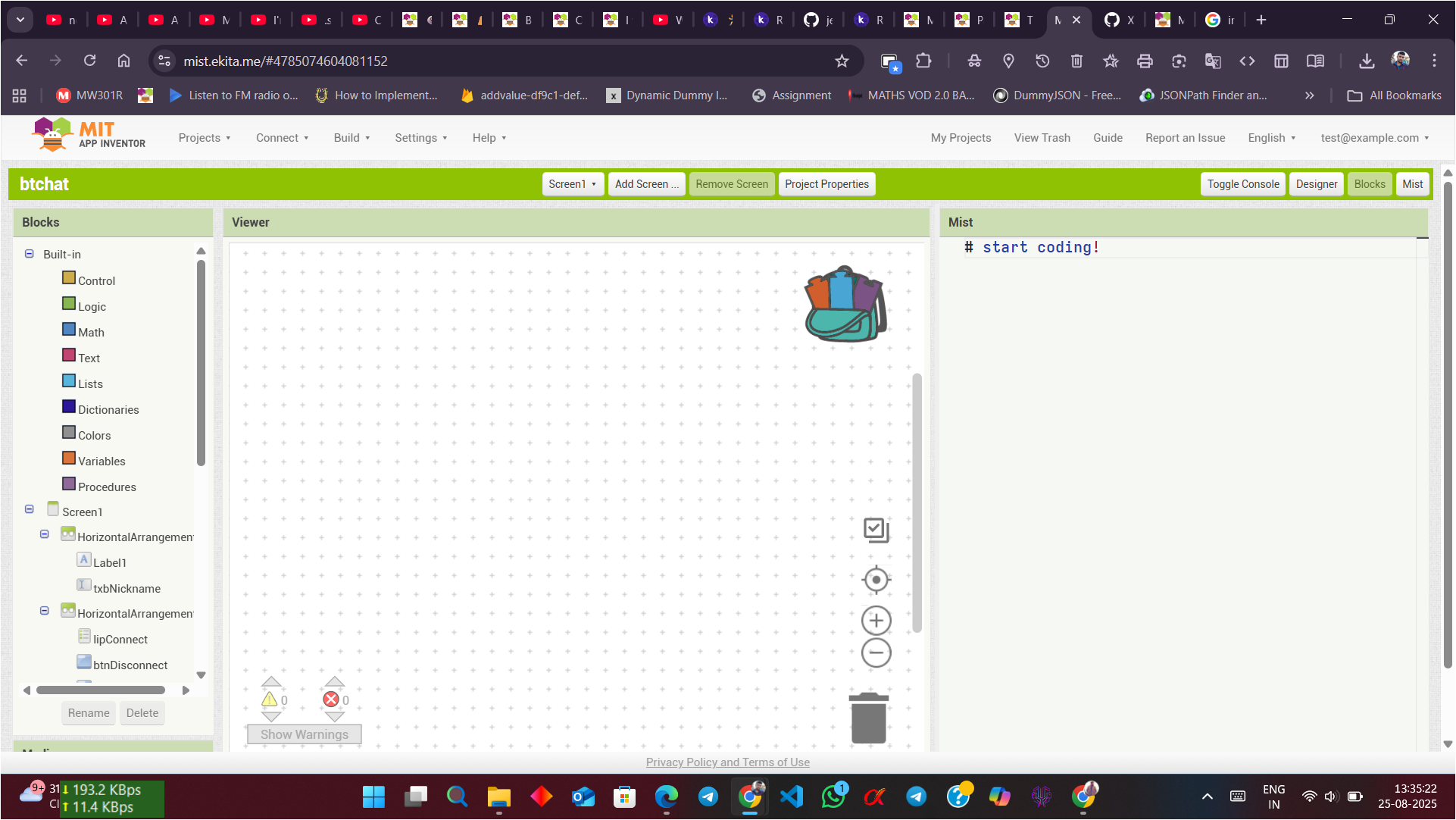Click the red error indicator icon
This screenshot has width=1456, height=820.
331,700
